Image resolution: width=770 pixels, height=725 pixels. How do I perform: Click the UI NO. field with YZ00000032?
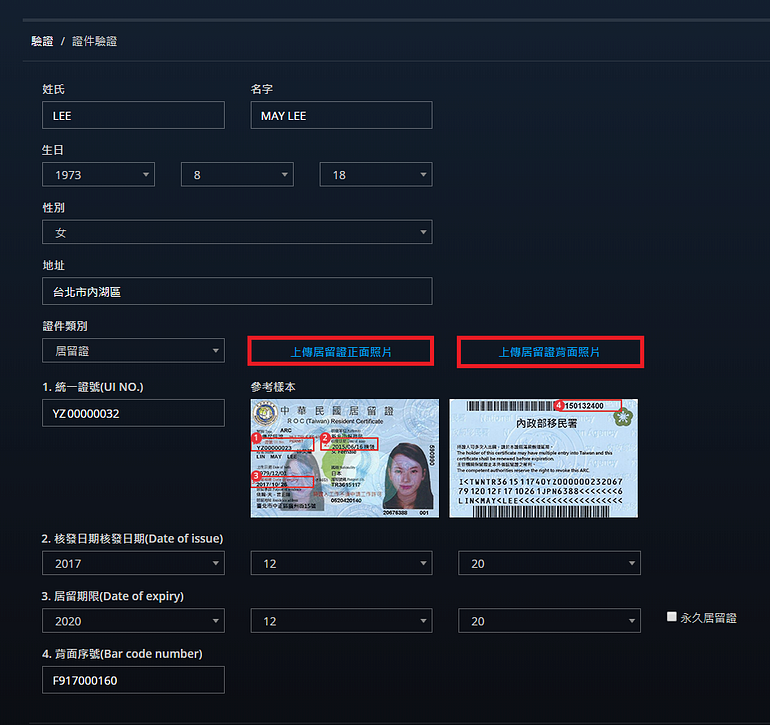click(x=133, y=413)
